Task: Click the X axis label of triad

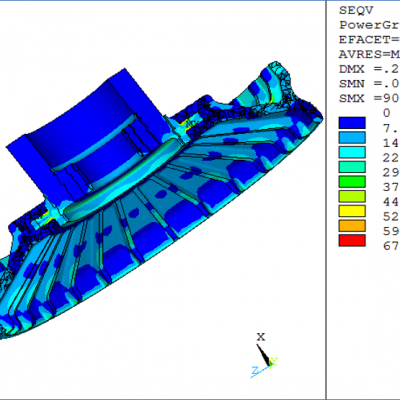Action: (261, 337)
